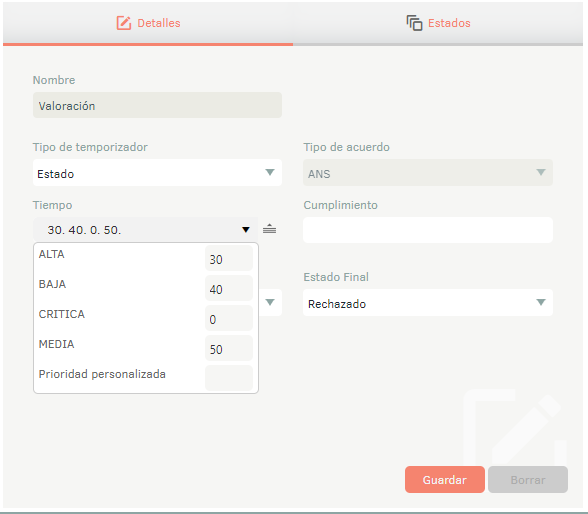Focus the Nombre field with Valoración
This screenshot has height=514, width=588.
click(157, 105)
